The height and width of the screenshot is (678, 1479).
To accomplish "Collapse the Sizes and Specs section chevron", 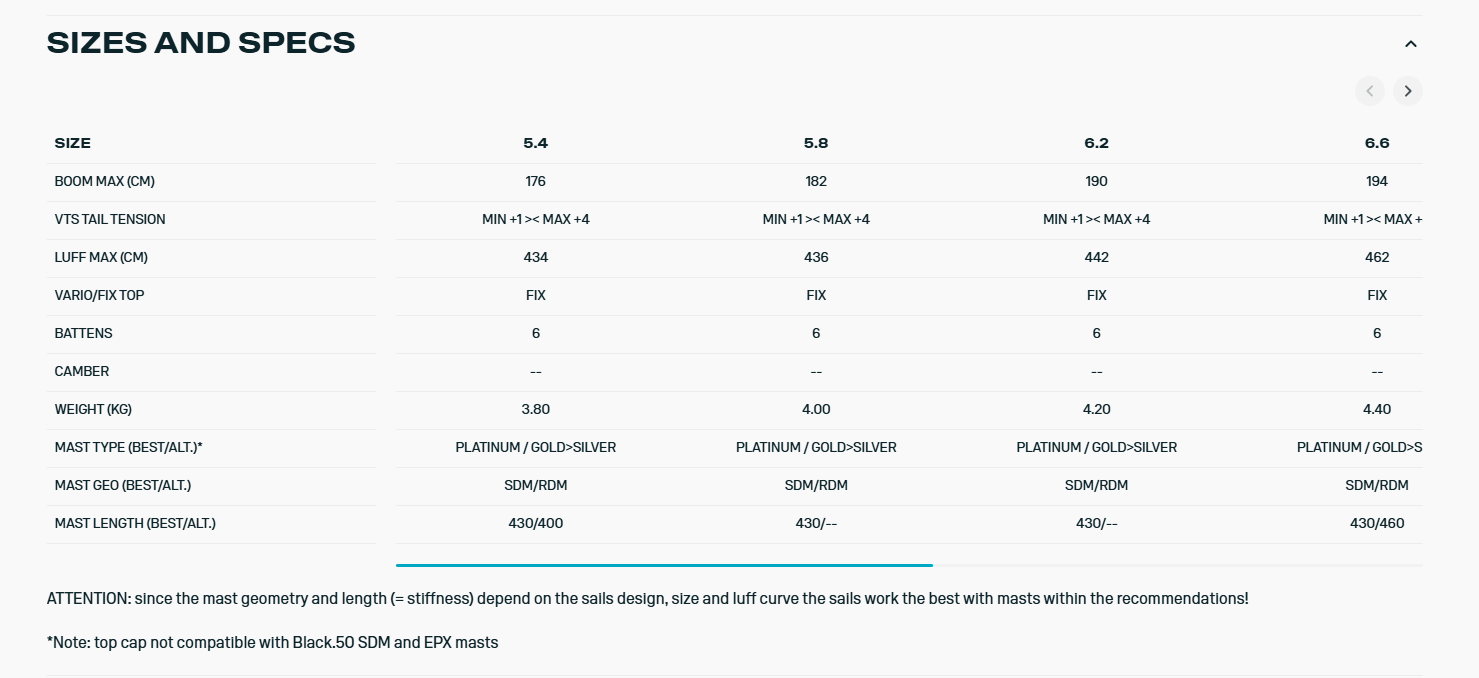I will [x=1411, y=44].
